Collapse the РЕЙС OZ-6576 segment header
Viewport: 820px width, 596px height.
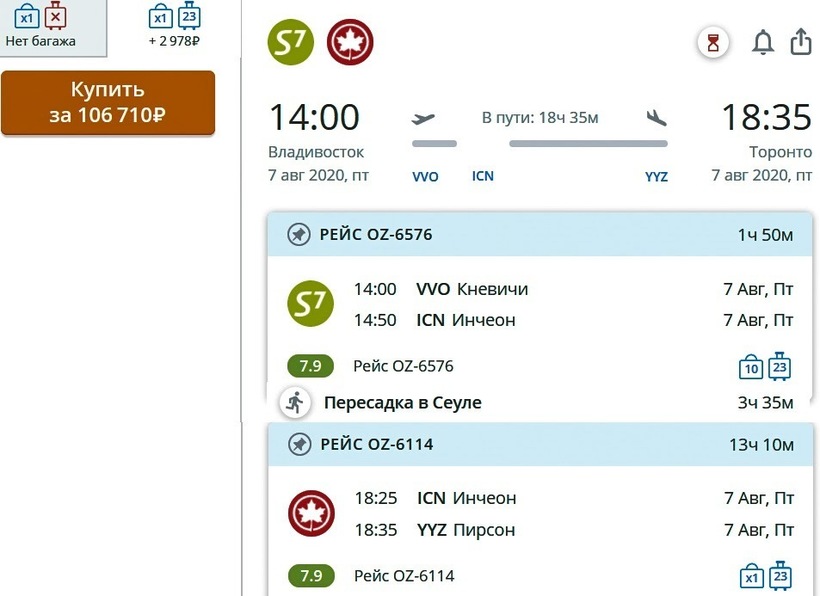[x=540, y=235]
